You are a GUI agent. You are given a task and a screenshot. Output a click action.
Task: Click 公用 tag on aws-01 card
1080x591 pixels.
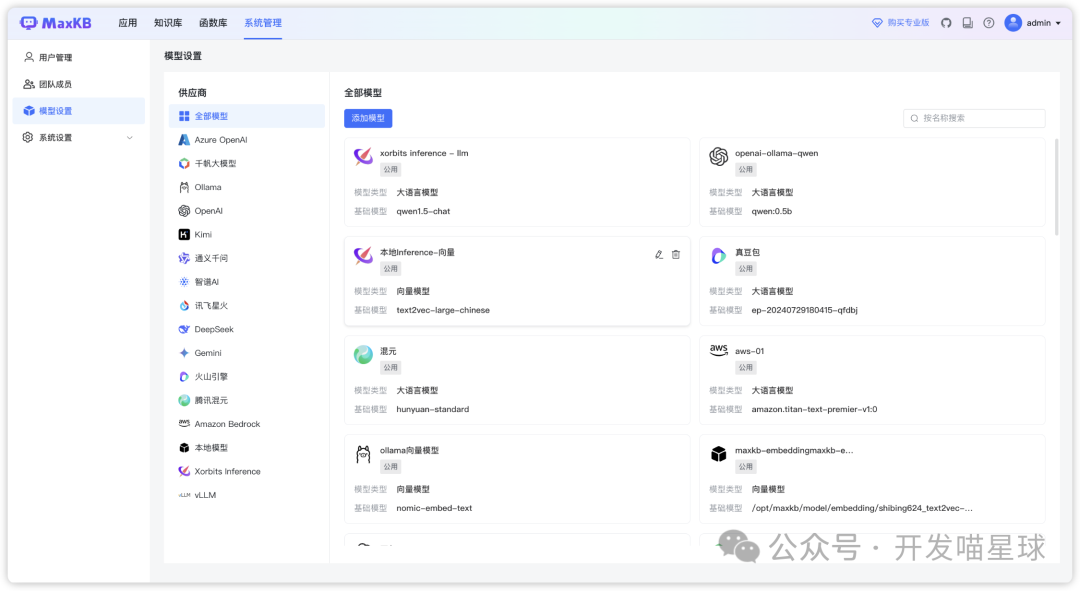(745, 368)
